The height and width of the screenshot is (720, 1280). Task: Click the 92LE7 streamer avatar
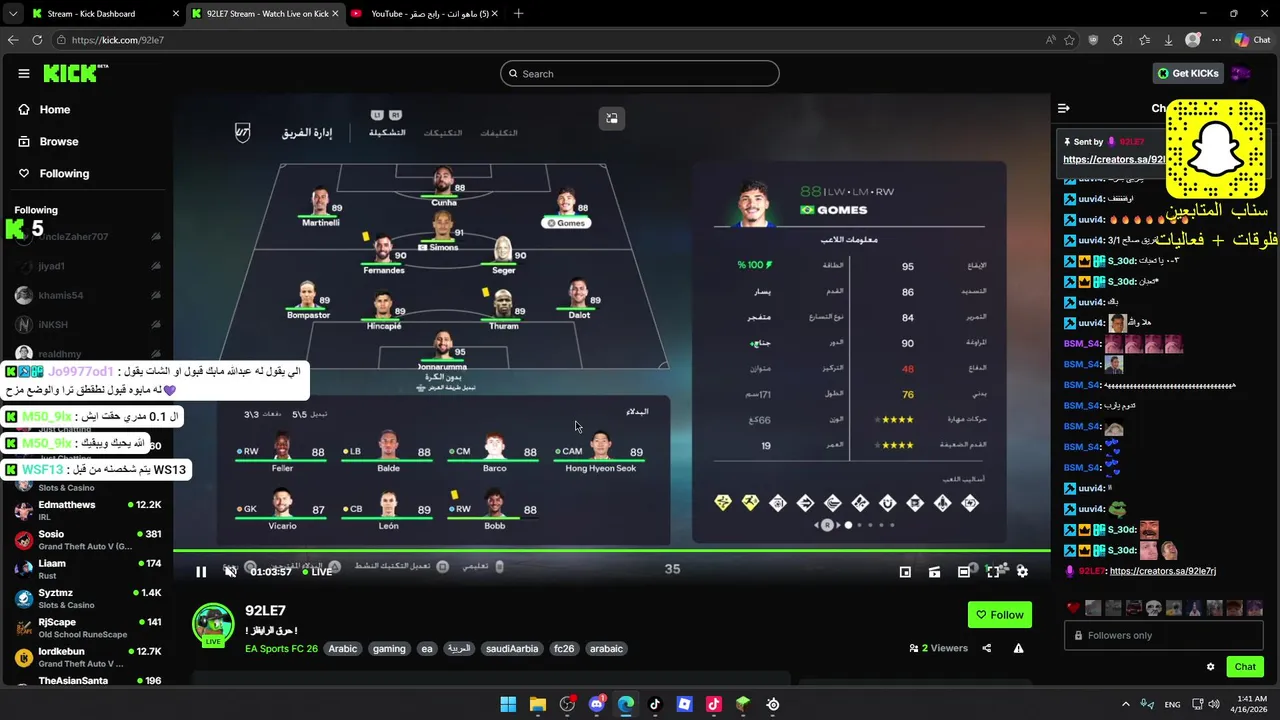[x=213, y=624]
